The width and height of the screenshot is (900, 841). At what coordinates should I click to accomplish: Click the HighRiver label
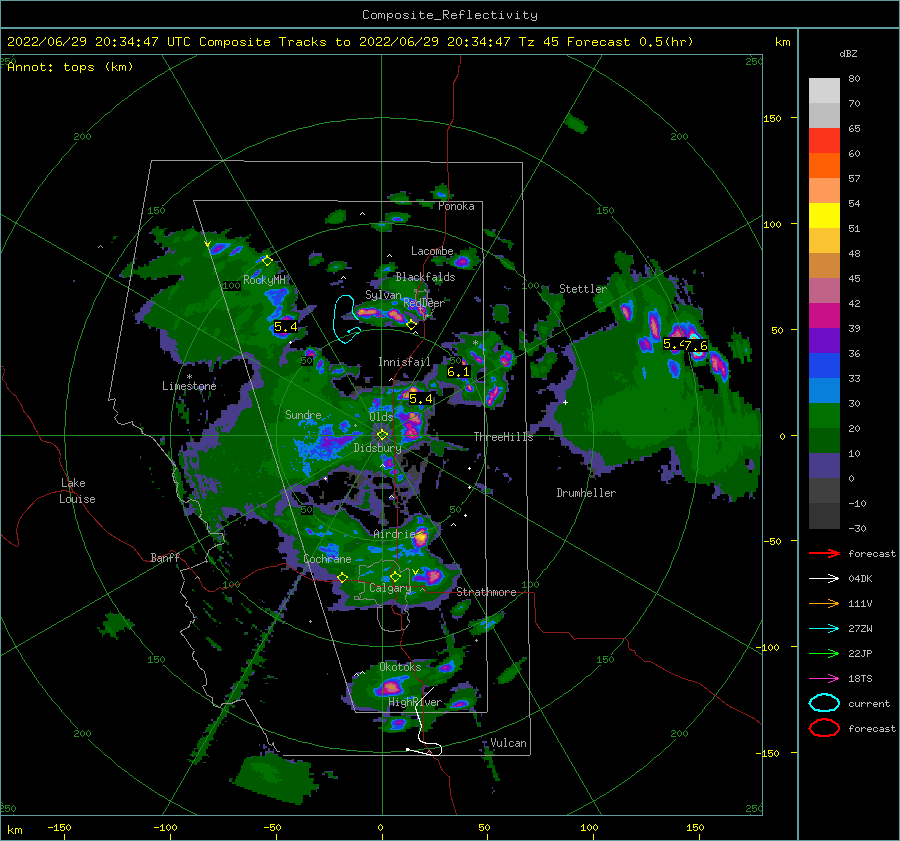click(x=415, y=703)
